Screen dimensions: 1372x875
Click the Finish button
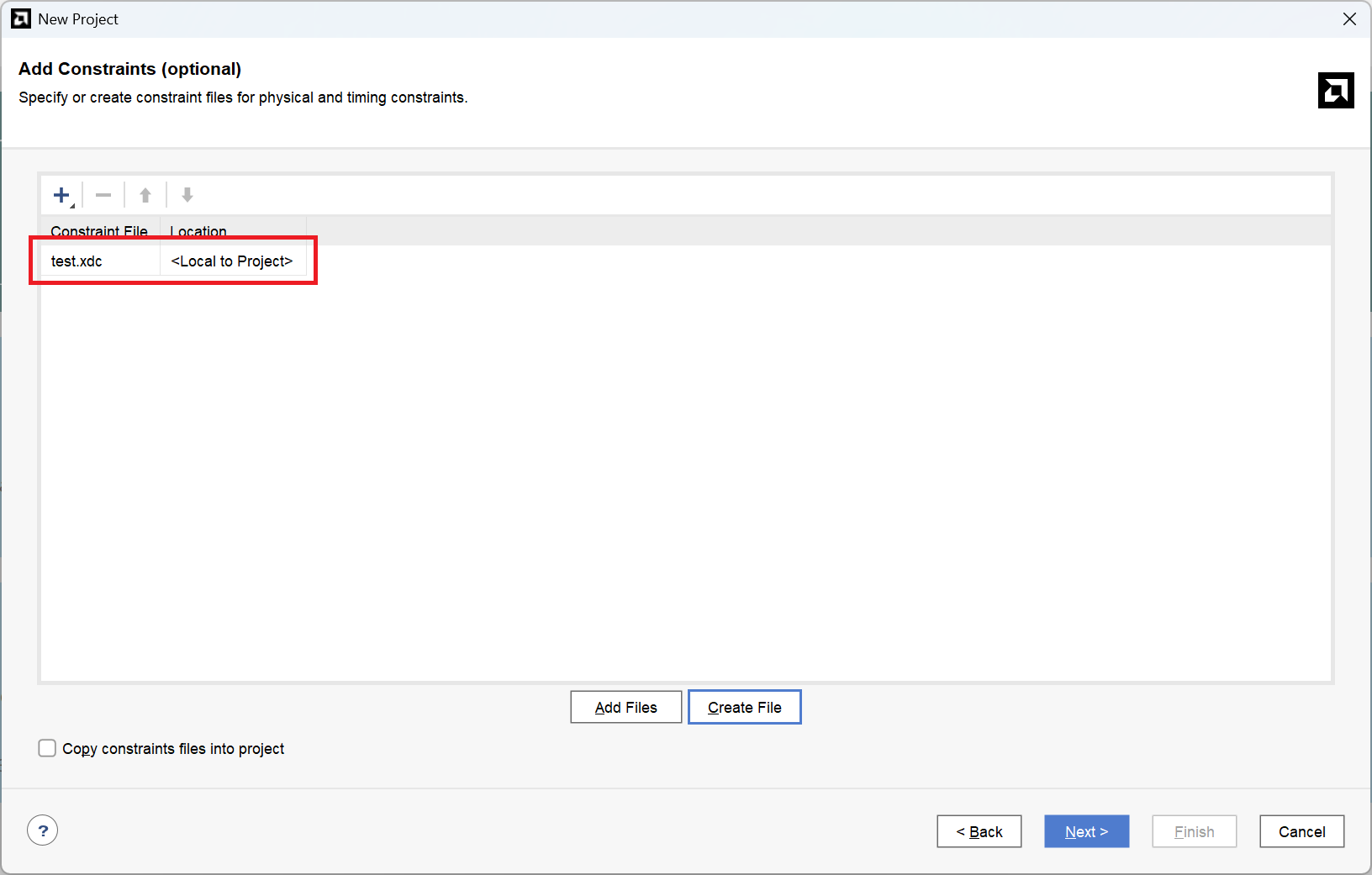[1194, 831]
